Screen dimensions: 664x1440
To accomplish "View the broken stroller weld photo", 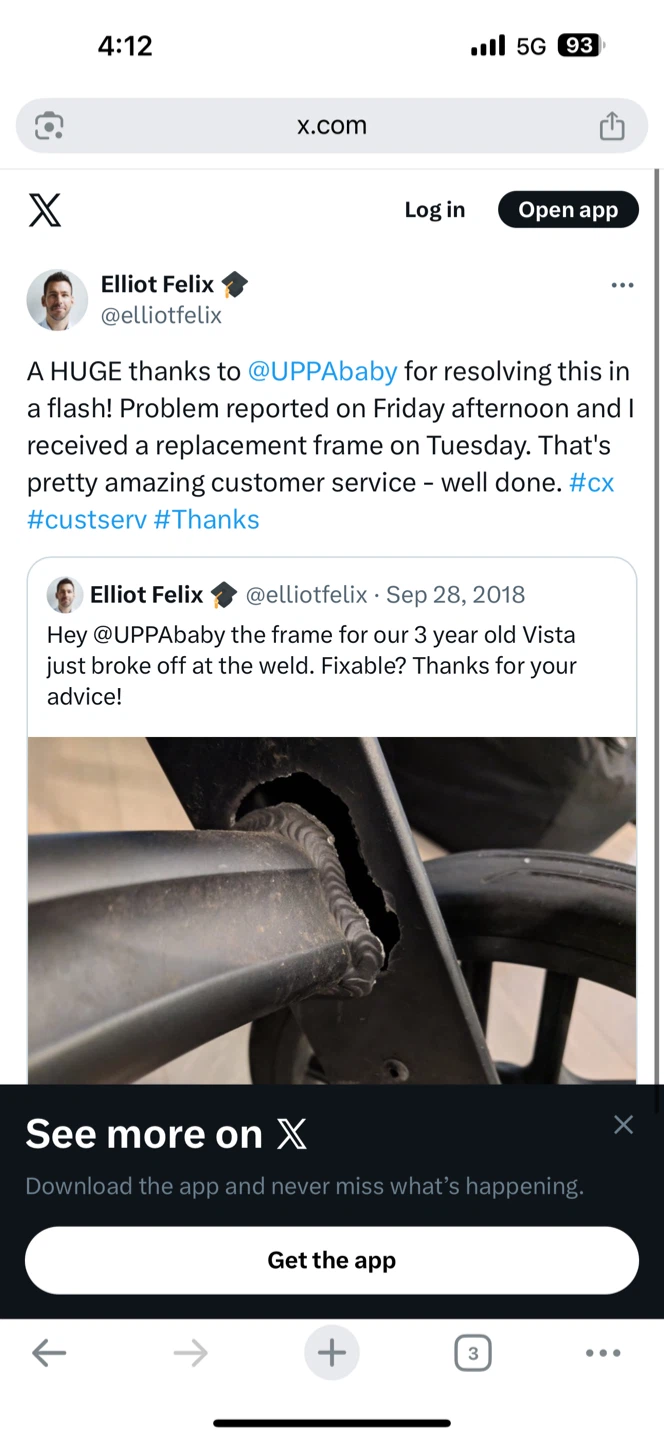I will point(332,910).
